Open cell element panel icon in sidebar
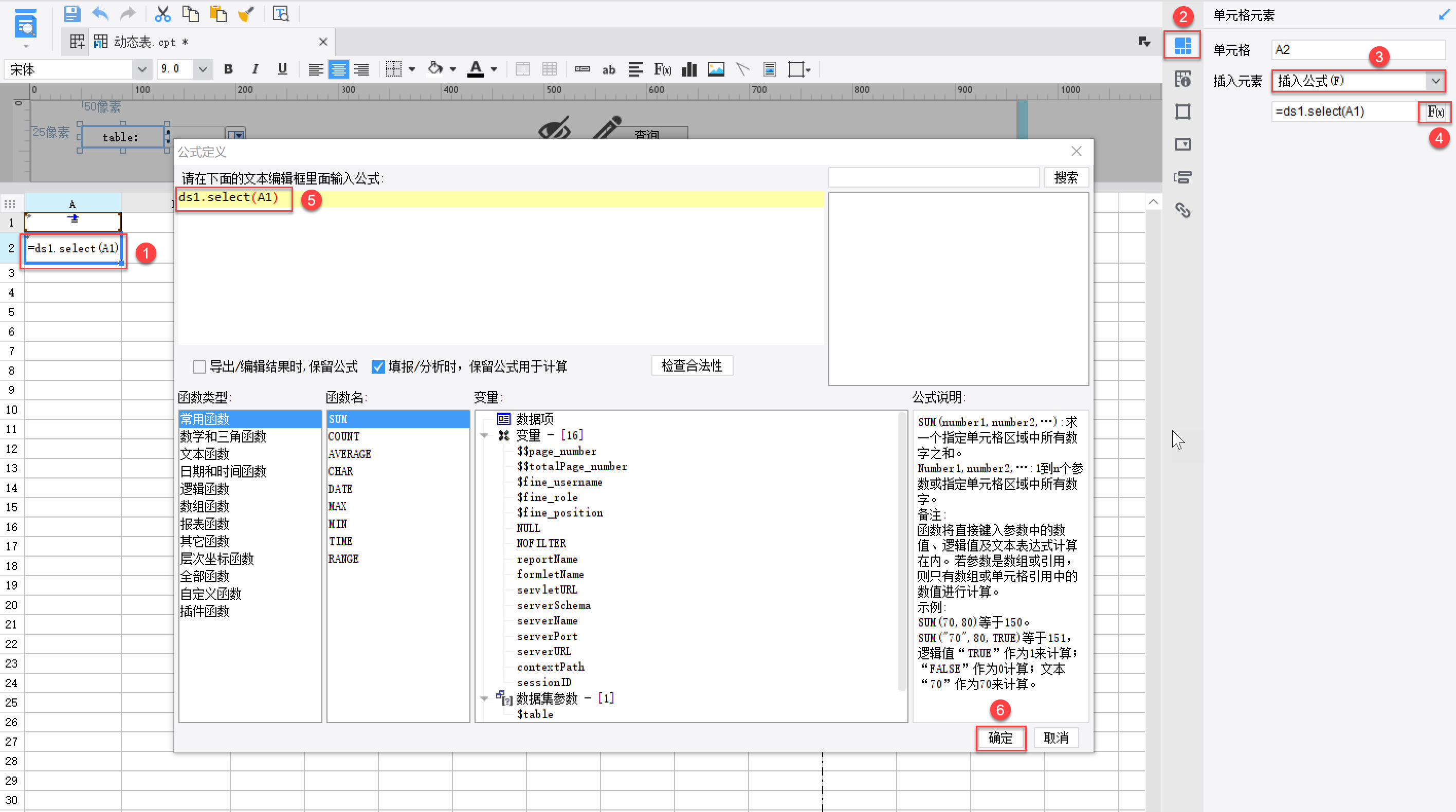Screen dimensions: 1456x812 (1182, 45)
